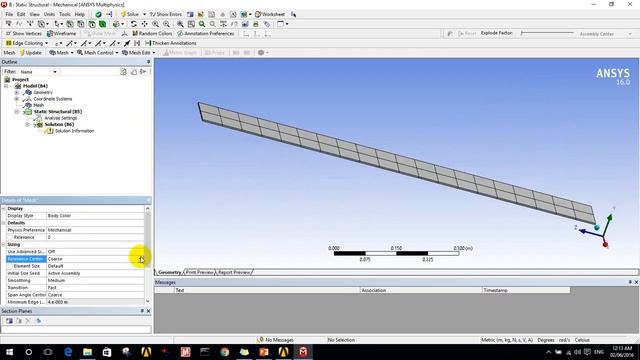Select Geometry node in outline tree

pos(43,93)
